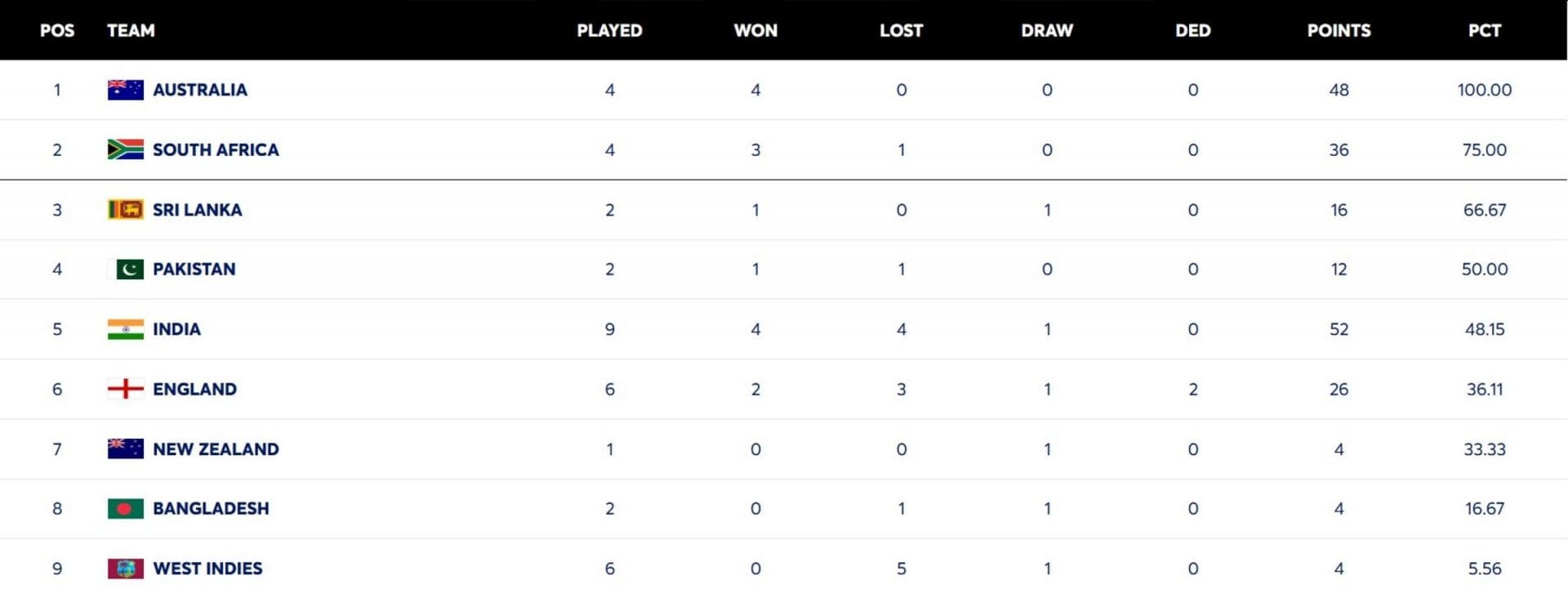
Task: Click the Australia flag icon
Action: coord(126,90)
